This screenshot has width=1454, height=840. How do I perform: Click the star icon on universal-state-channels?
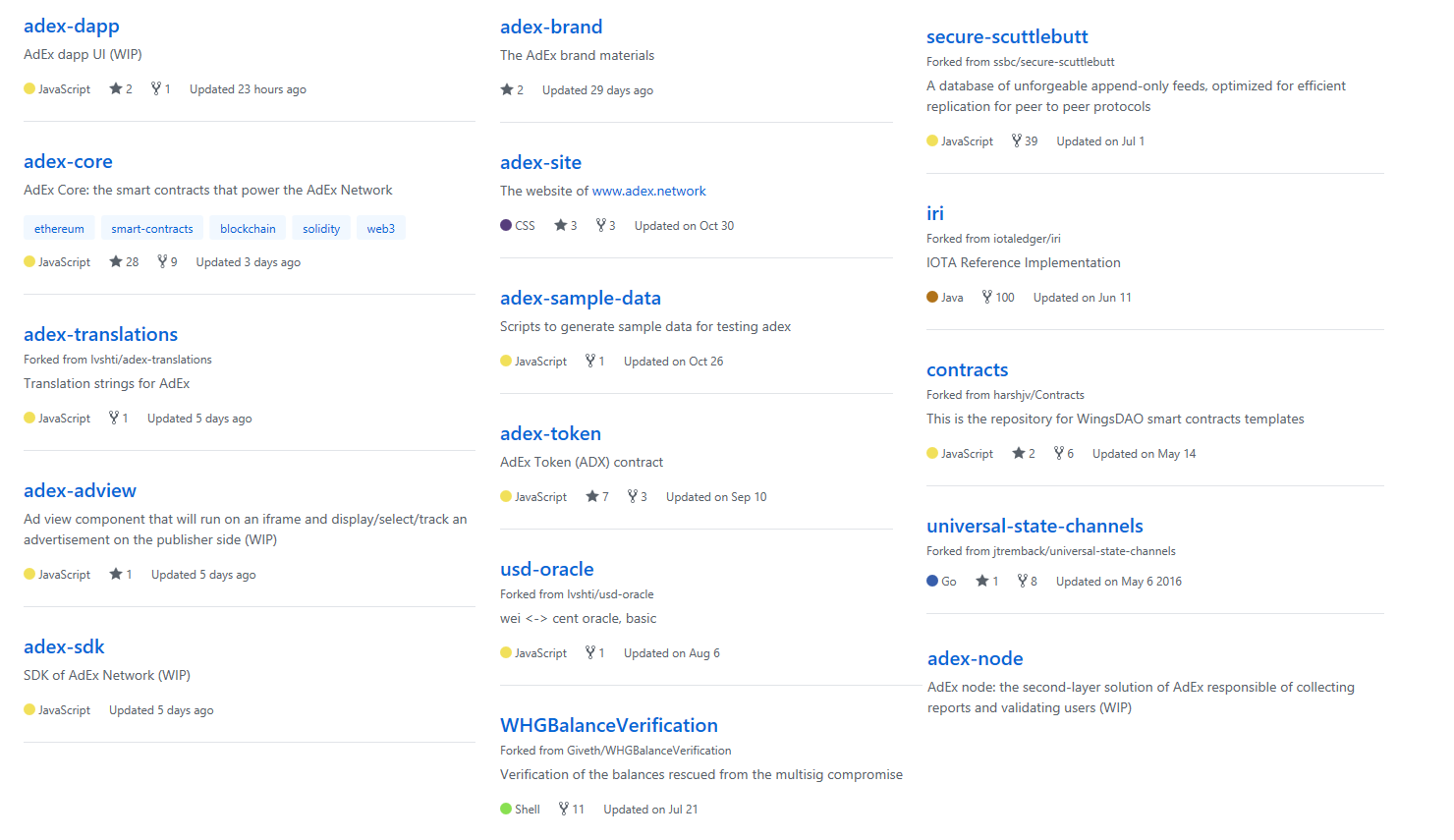pos(981,581)
